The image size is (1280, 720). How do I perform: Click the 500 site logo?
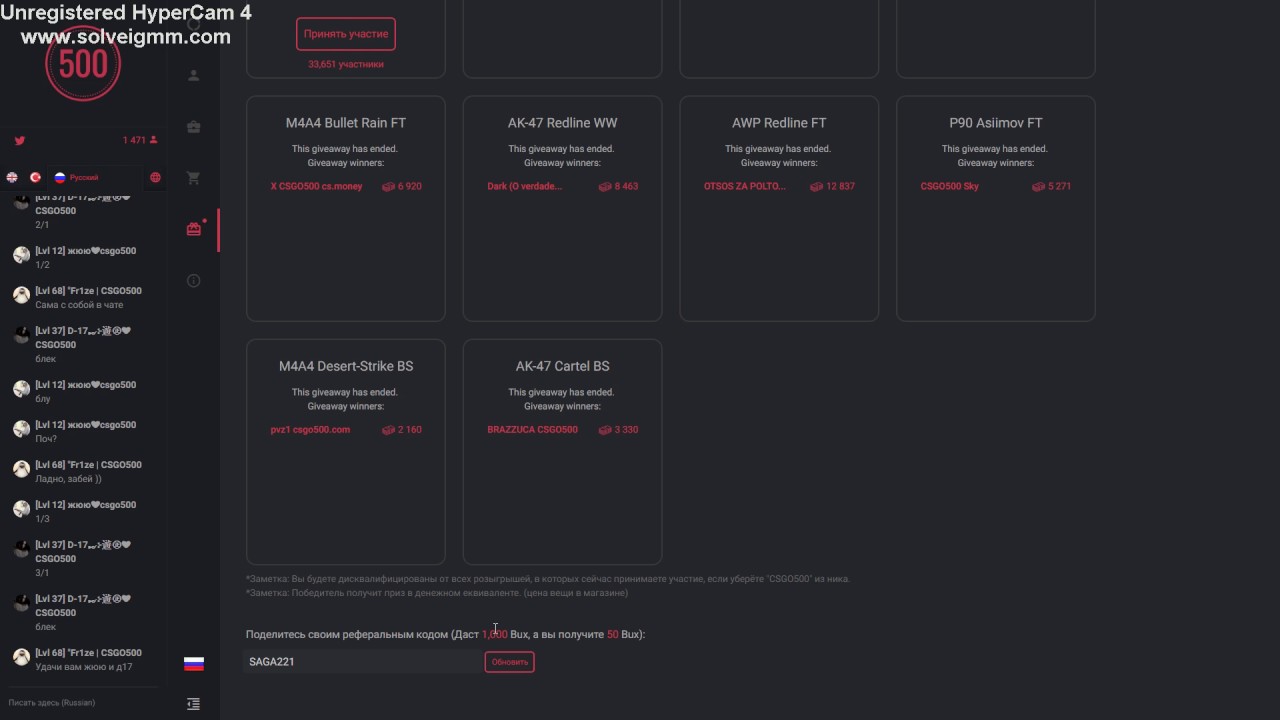click(x=83, y=63)
